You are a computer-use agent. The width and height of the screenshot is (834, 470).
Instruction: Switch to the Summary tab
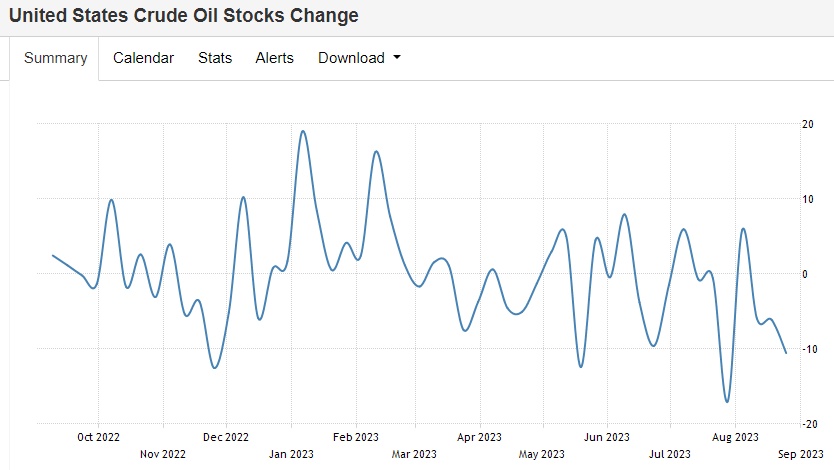coord(56,58)
